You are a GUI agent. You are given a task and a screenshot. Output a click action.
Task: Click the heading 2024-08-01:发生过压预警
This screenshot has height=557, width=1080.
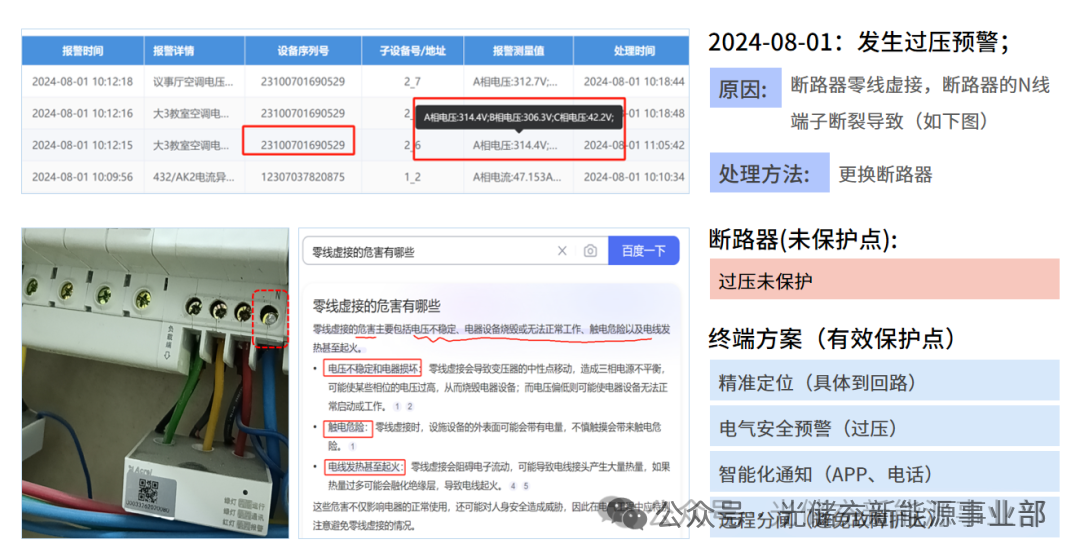(859, 42)
